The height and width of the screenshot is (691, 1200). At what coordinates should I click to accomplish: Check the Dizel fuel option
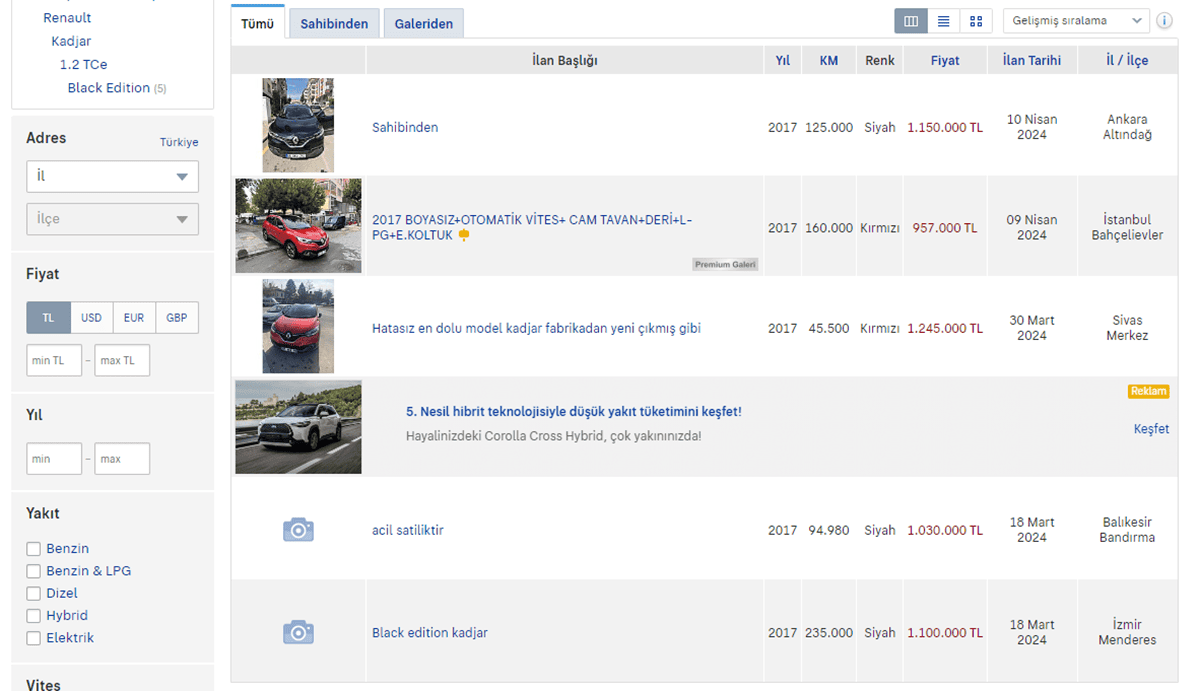click(x=34, y=594)
